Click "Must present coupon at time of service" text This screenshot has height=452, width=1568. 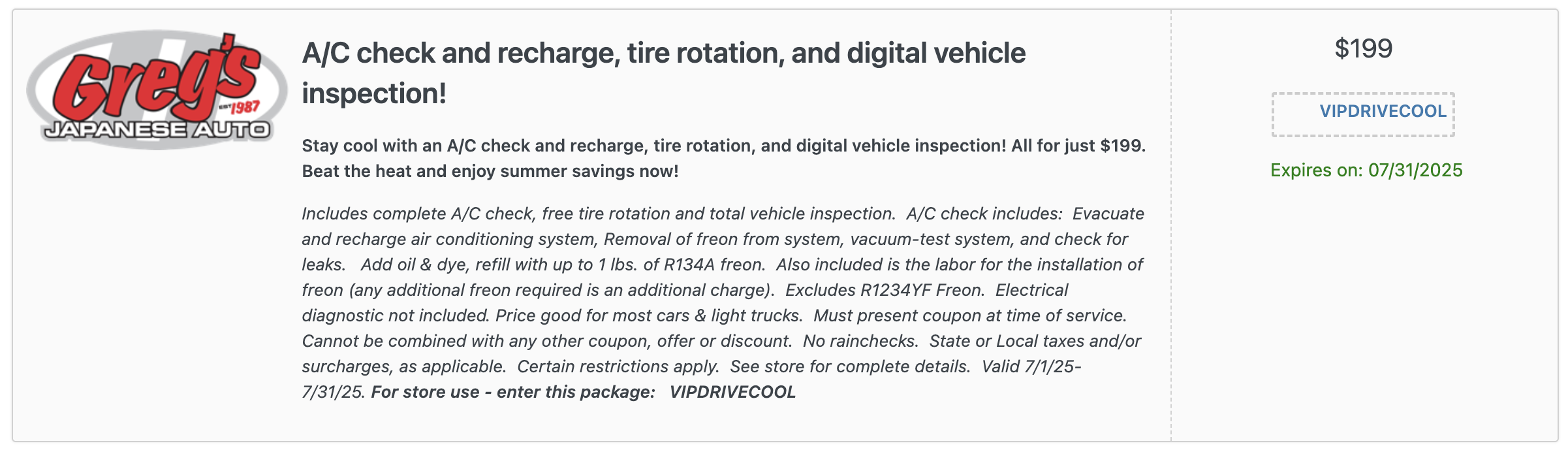970,315
